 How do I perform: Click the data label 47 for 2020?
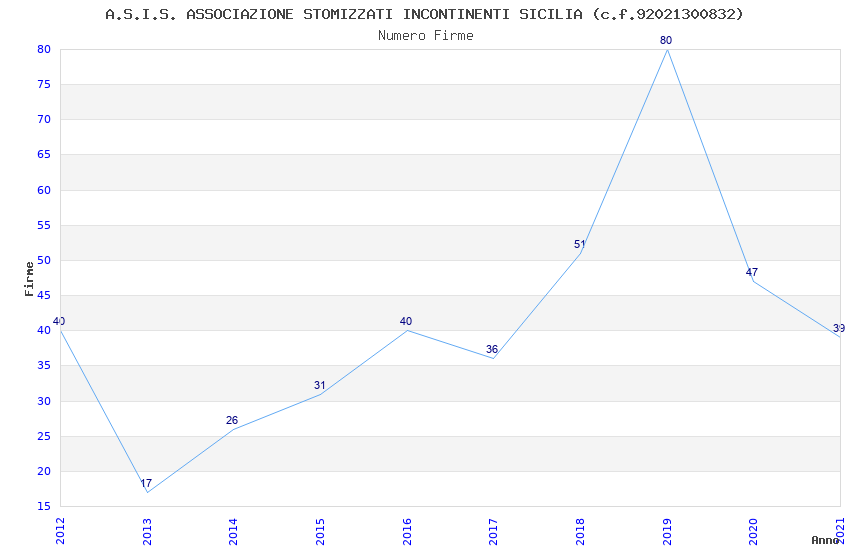[x=751, y=272]
